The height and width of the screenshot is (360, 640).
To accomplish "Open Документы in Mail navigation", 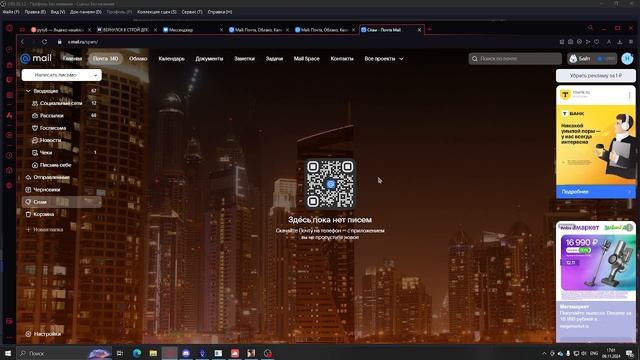I will coord(209,59).
